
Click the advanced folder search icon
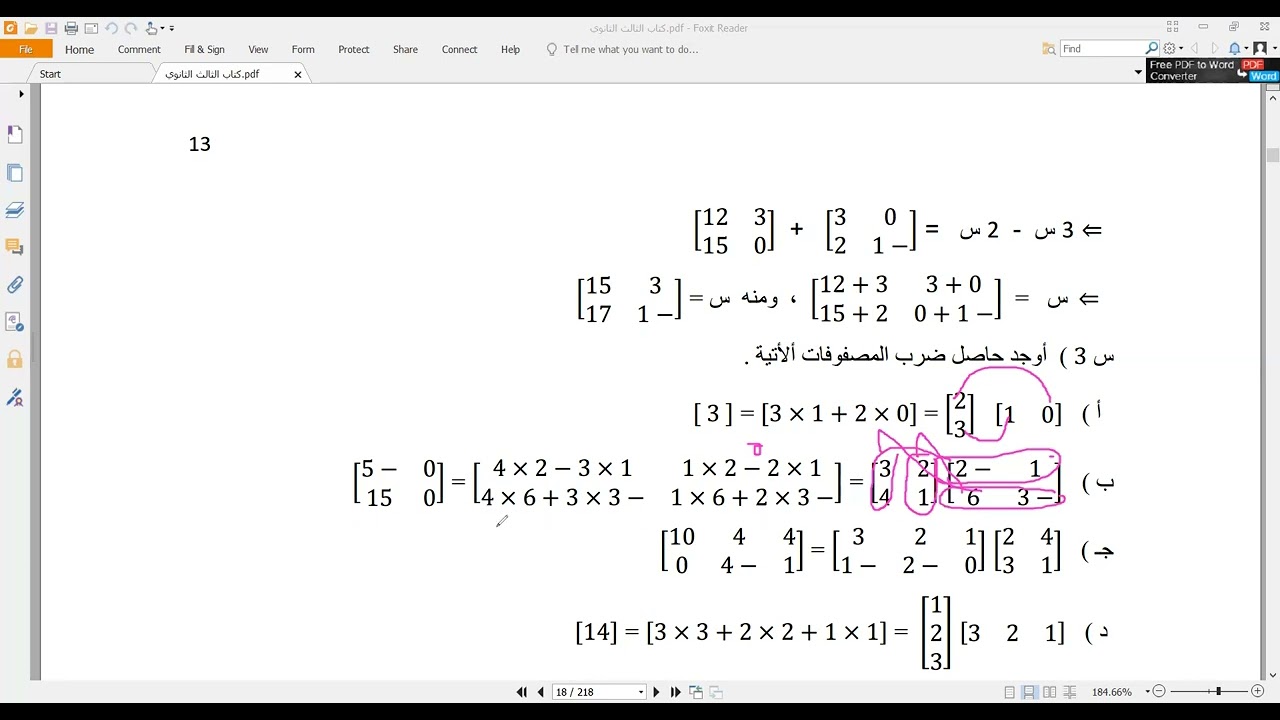pos(1049,48)
